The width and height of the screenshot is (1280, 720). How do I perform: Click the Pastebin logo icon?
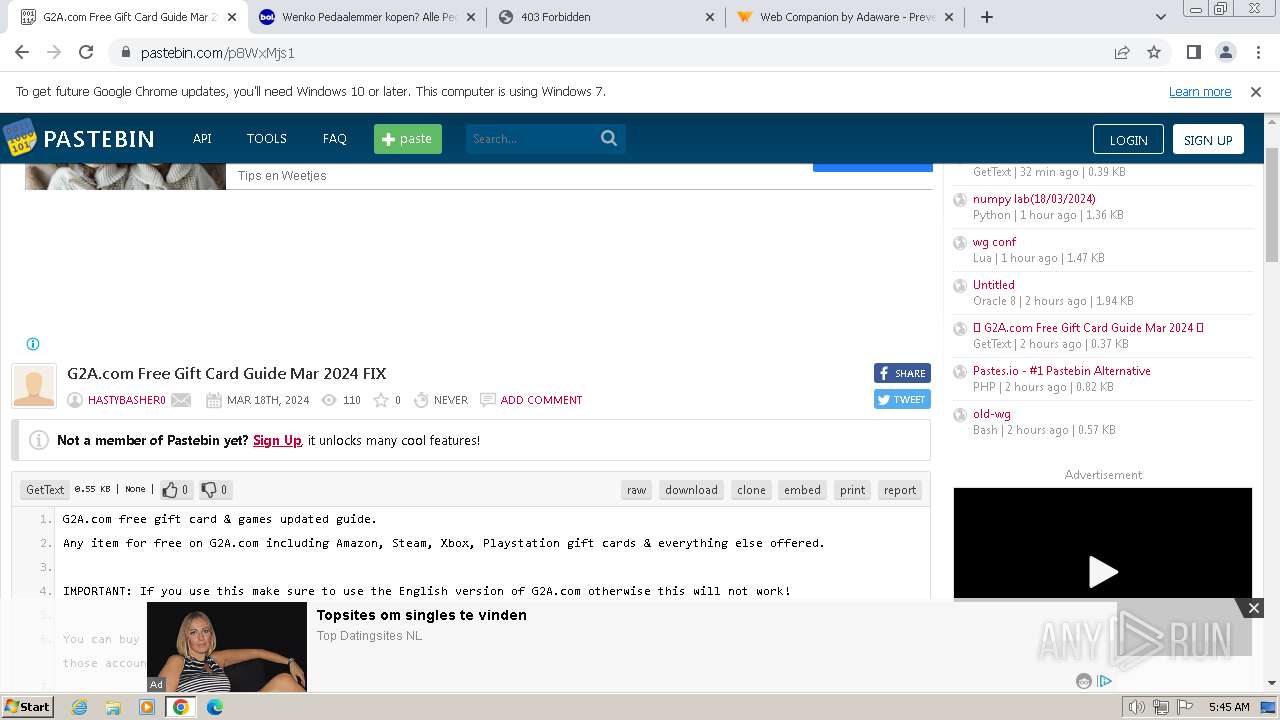click(x=19, y=138)
